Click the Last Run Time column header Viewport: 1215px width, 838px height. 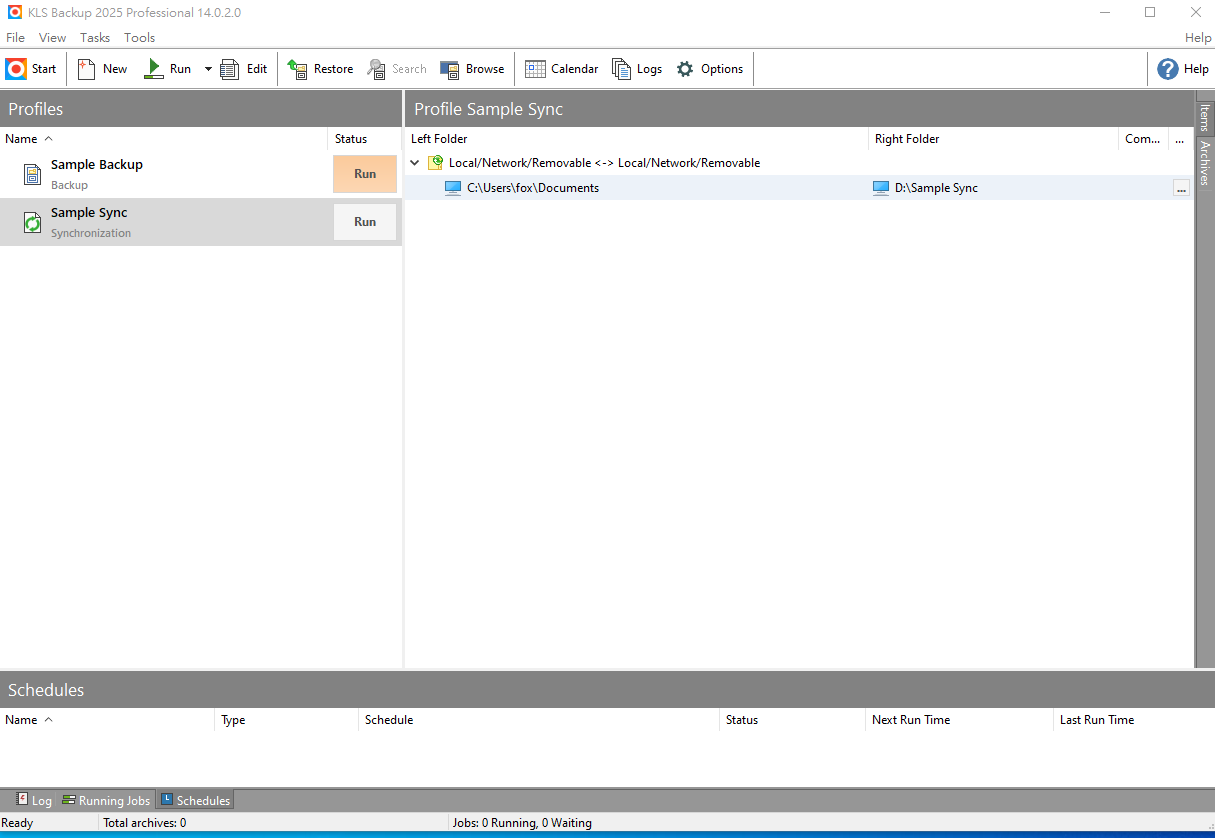(1134, 720)
